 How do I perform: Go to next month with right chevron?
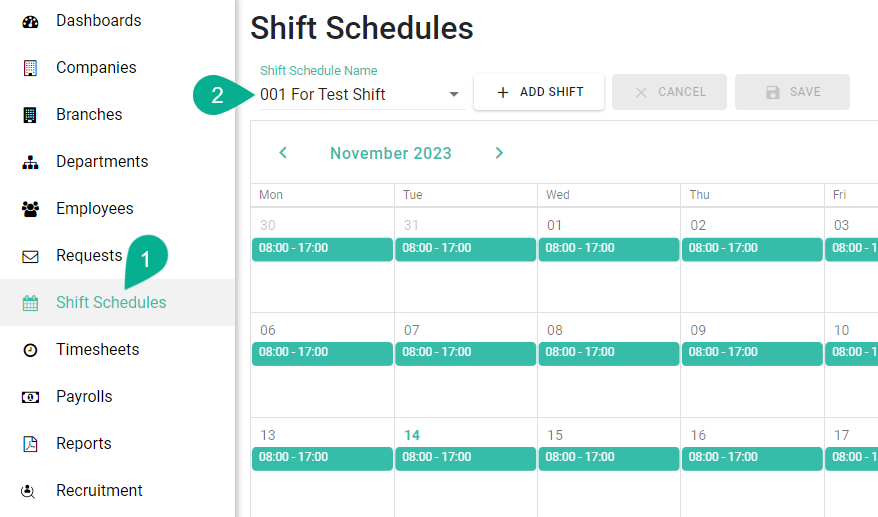pos(499,153)
